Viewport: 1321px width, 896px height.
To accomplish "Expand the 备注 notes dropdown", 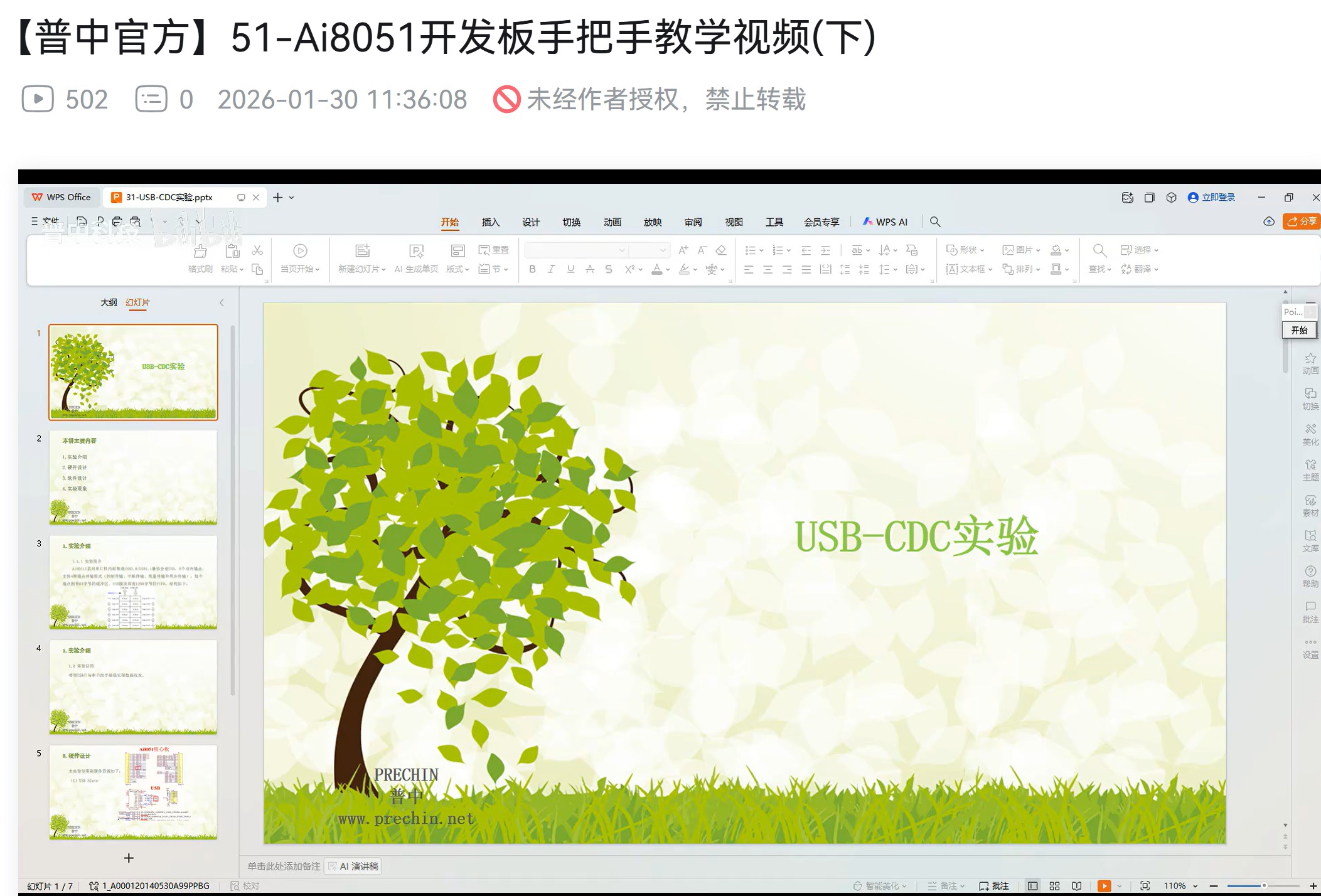I will 962,886.
